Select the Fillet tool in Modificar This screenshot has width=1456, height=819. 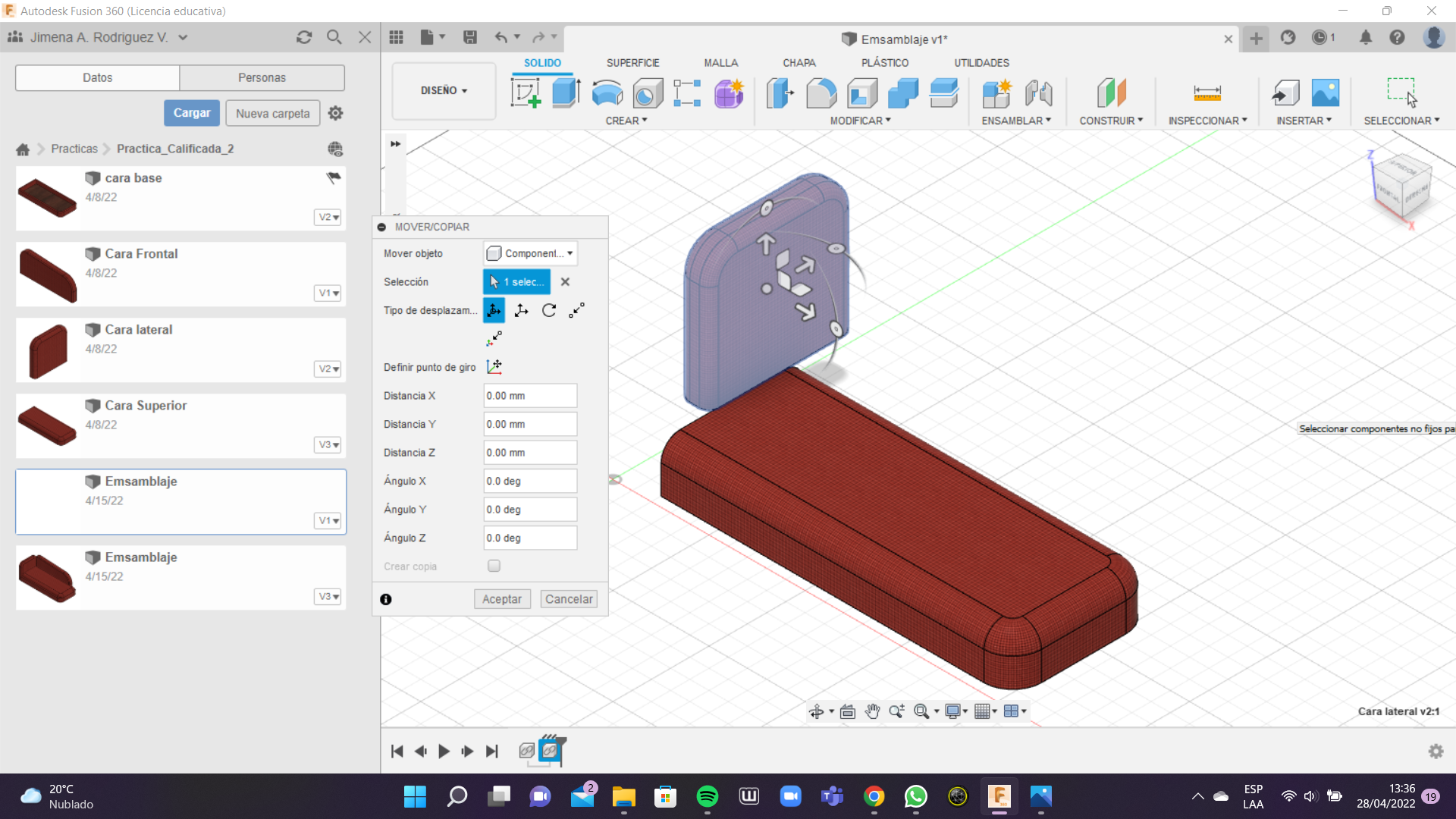[x=821, y=93]
